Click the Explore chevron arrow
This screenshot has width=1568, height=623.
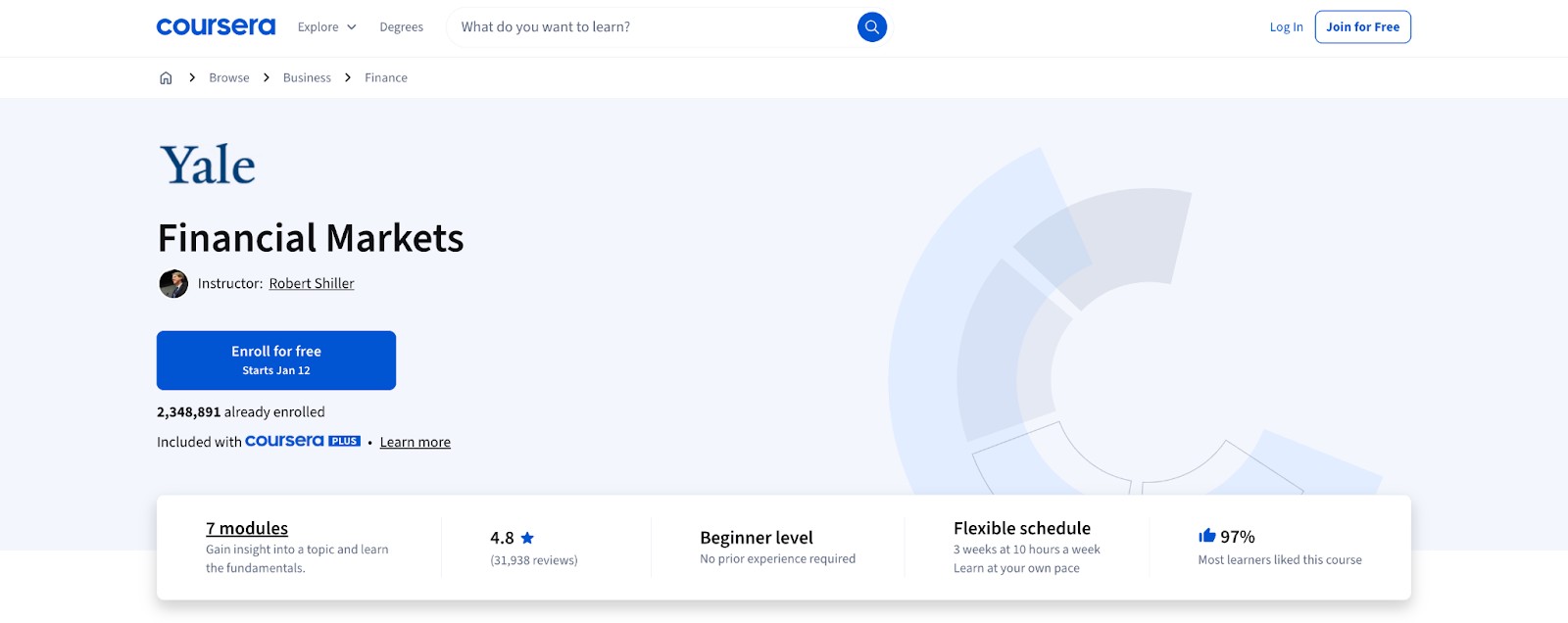[x=352, y=26]
